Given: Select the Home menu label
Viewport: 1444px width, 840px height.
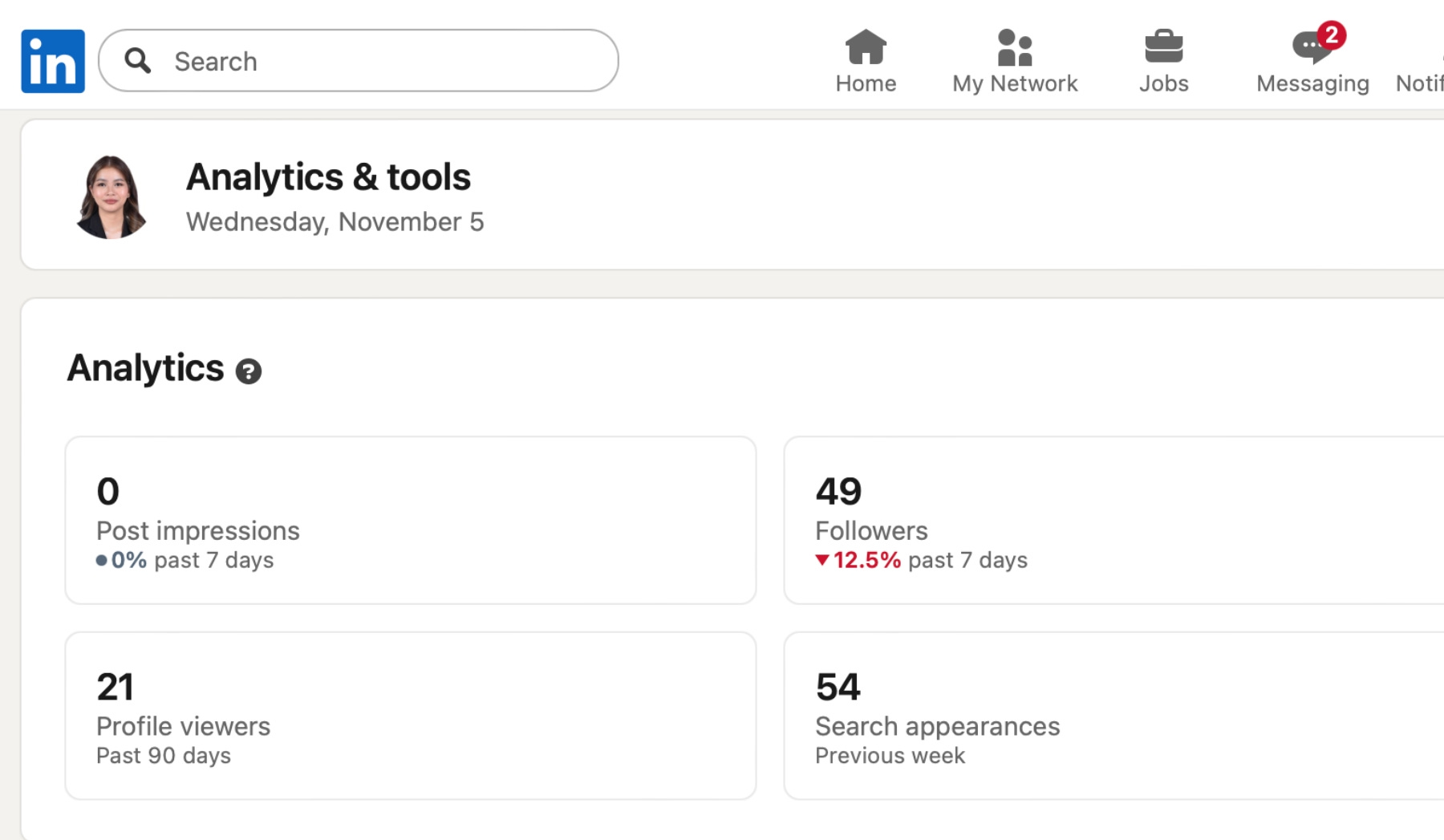Looking at the screenshot, I should click(x=866, y=83).
